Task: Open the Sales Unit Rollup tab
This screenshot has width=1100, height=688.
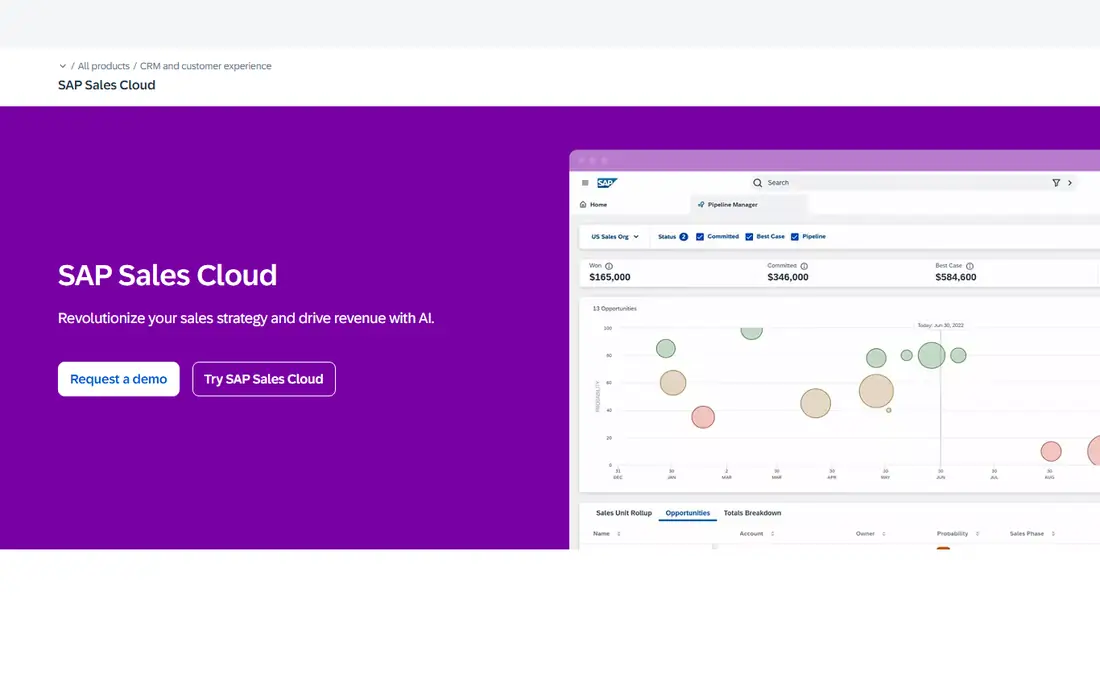Action: (624, 513)
